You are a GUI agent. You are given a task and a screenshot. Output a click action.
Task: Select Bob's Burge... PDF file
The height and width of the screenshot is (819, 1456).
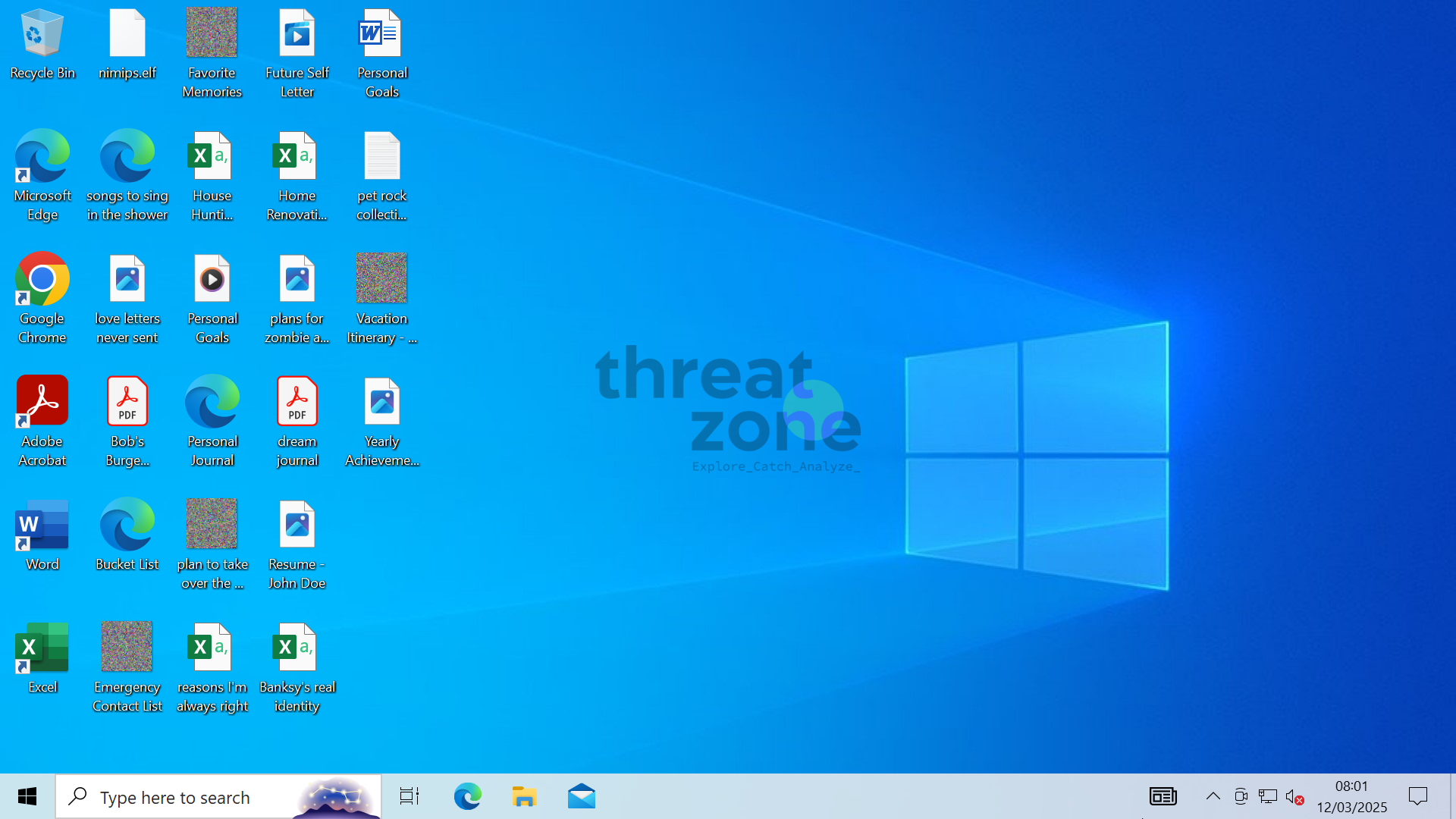(x=127, y=422)
